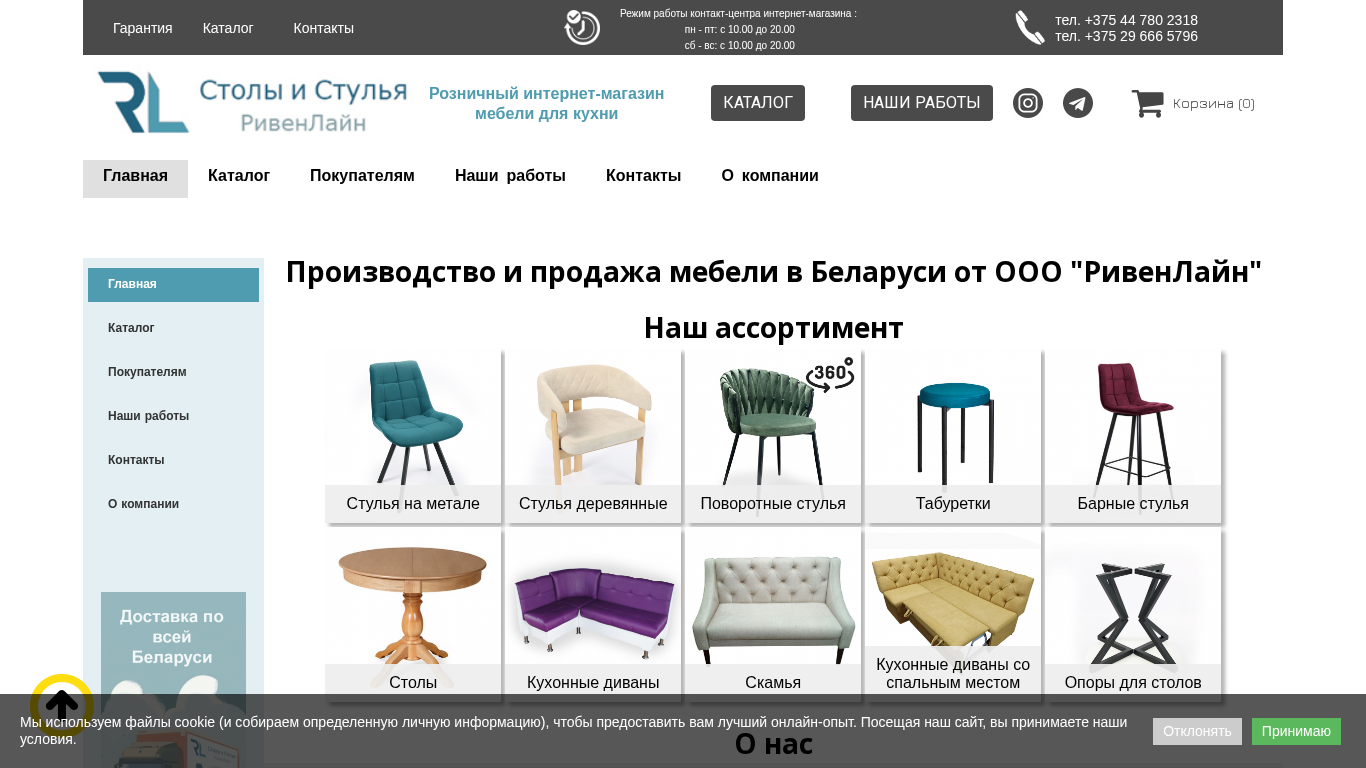Click the dark КАТАЛОГ button
The width and height of the screenshot is (1366, 768).
[758, 103]
